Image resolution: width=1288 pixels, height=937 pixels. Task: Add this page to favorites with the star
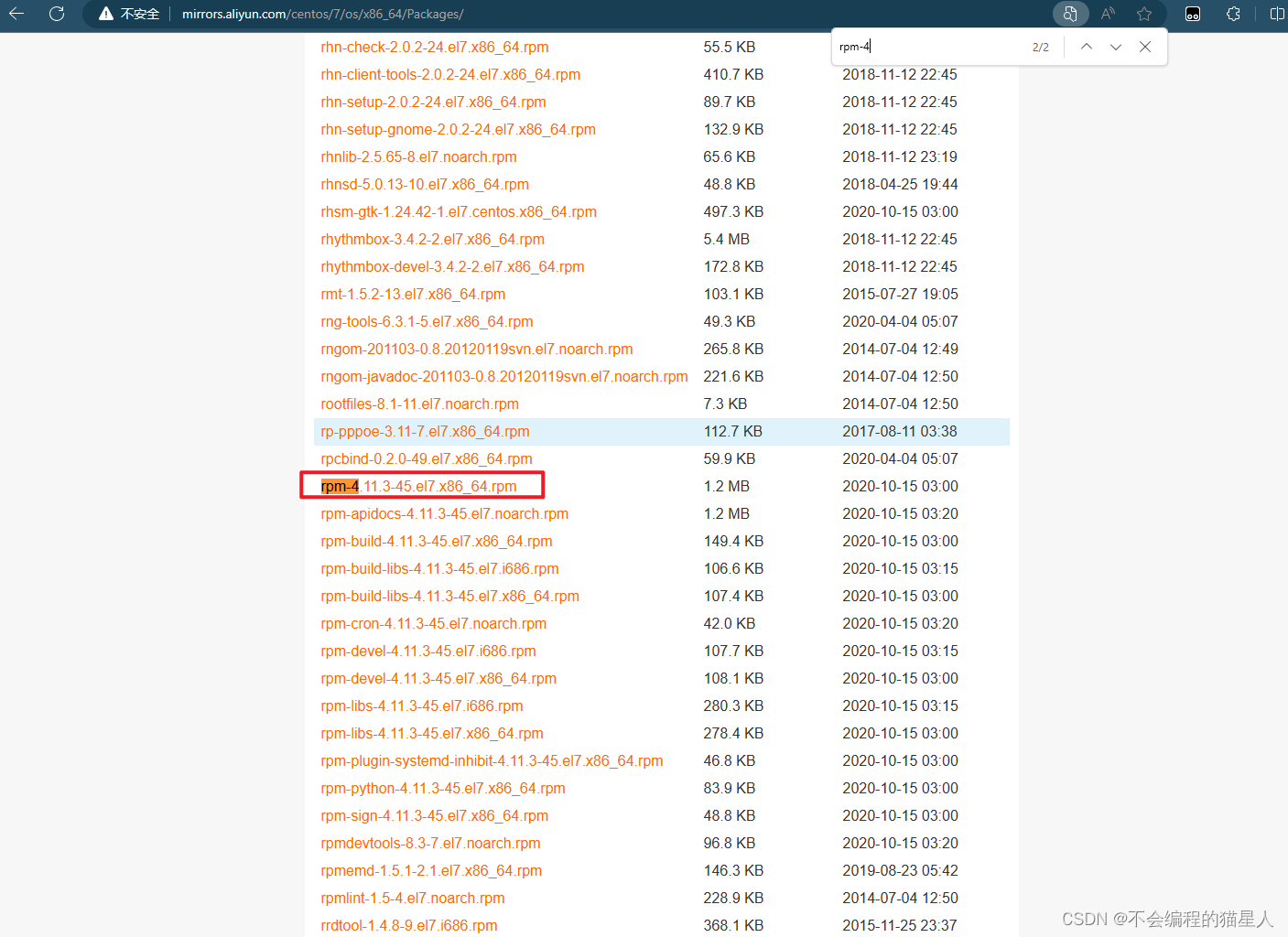click(x=1144, y=14)
